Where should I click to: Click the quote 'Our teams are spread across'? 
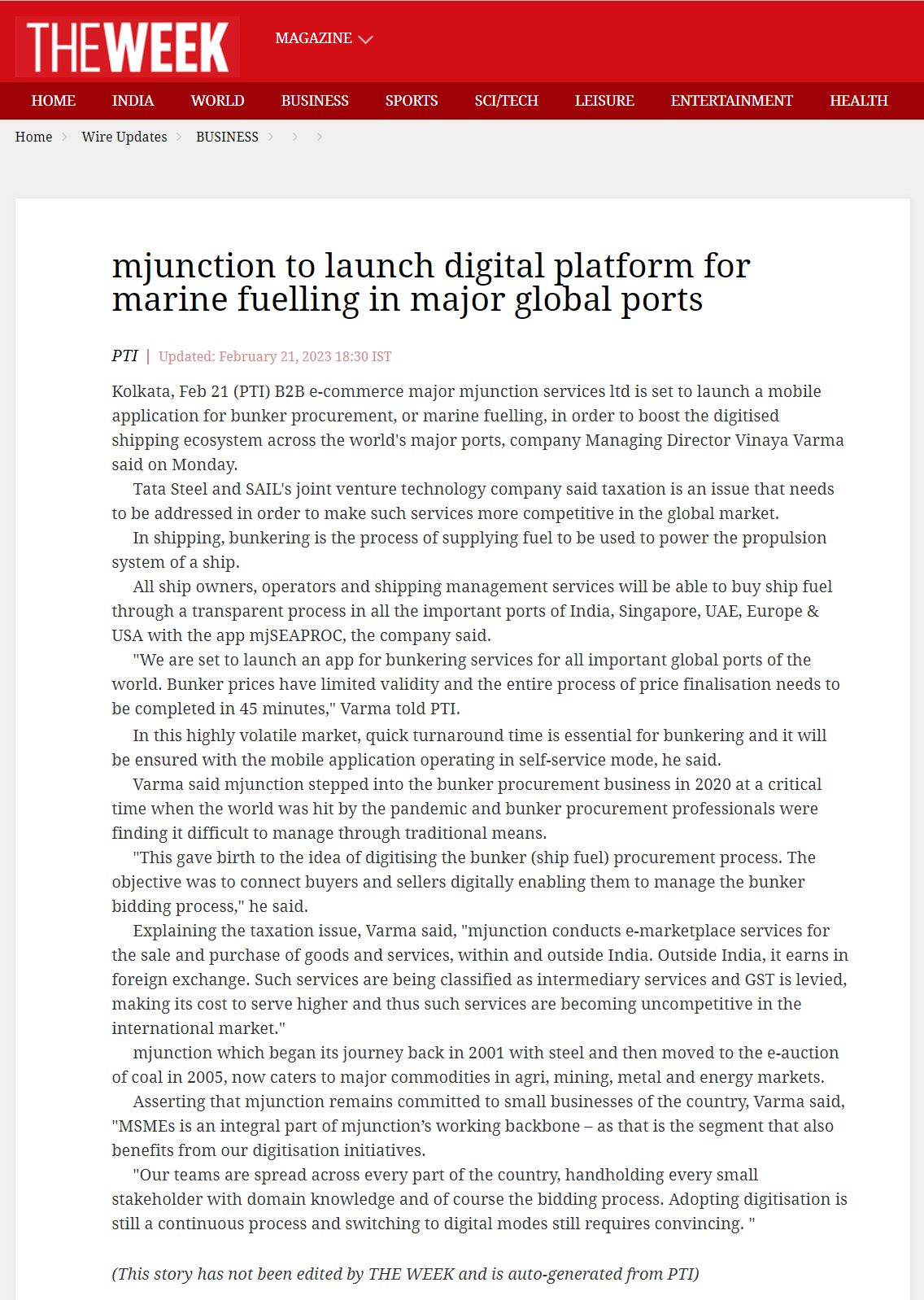[480, 1199]
